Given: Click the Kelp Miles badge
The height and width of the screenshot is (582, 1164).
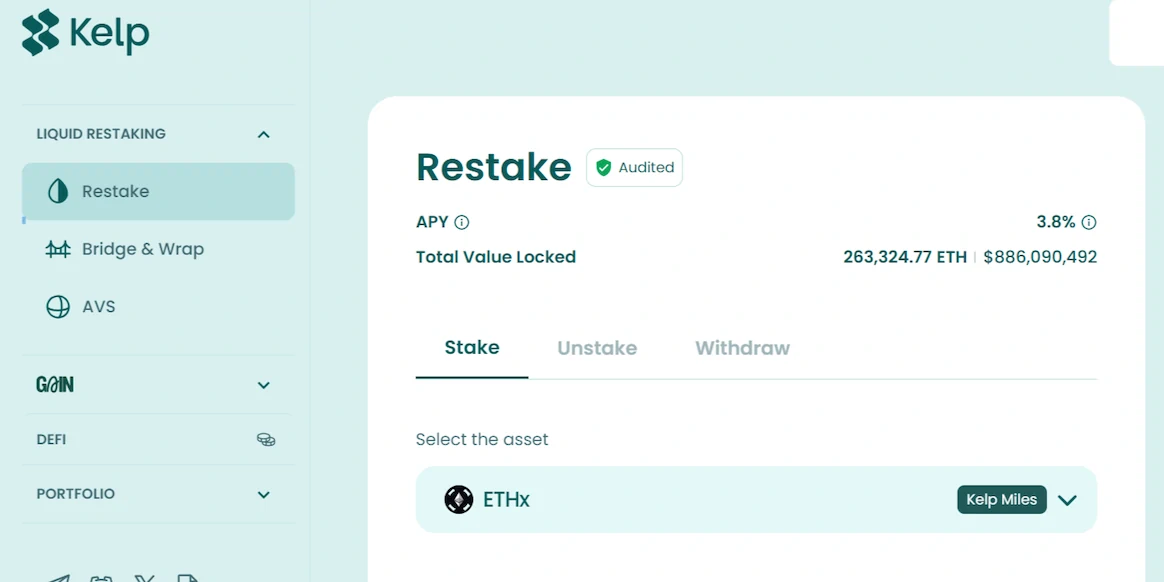Looking at the screenshot, I should 1001,499.
